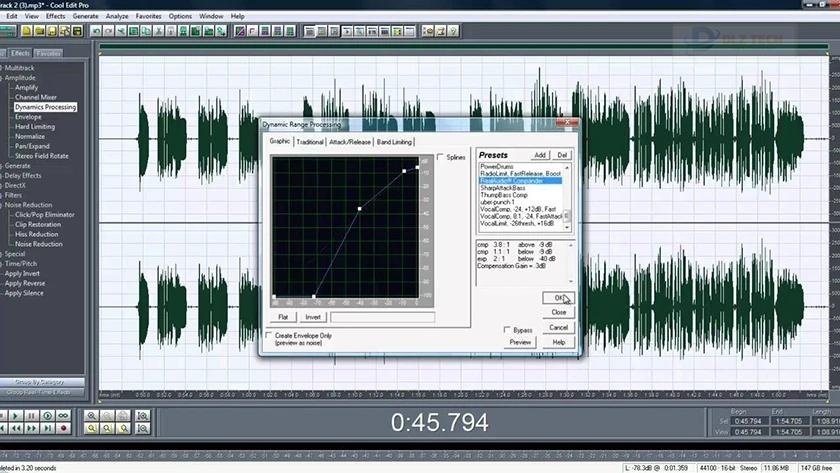Screen dimensions: 840x473
Task: Switch to the Attack/Release tab
Action: tap(350, 142)
